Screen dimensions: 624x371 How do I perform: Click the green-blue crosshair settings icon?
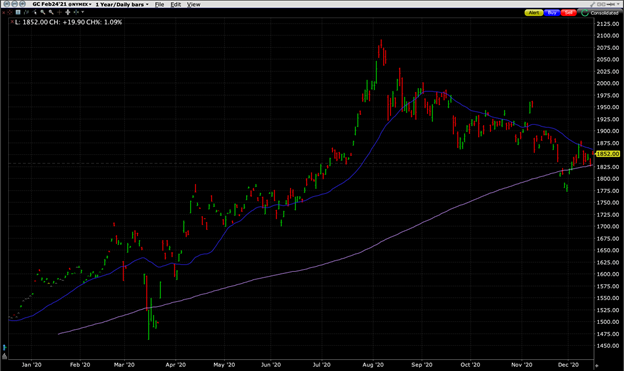(x=76, y=12)
